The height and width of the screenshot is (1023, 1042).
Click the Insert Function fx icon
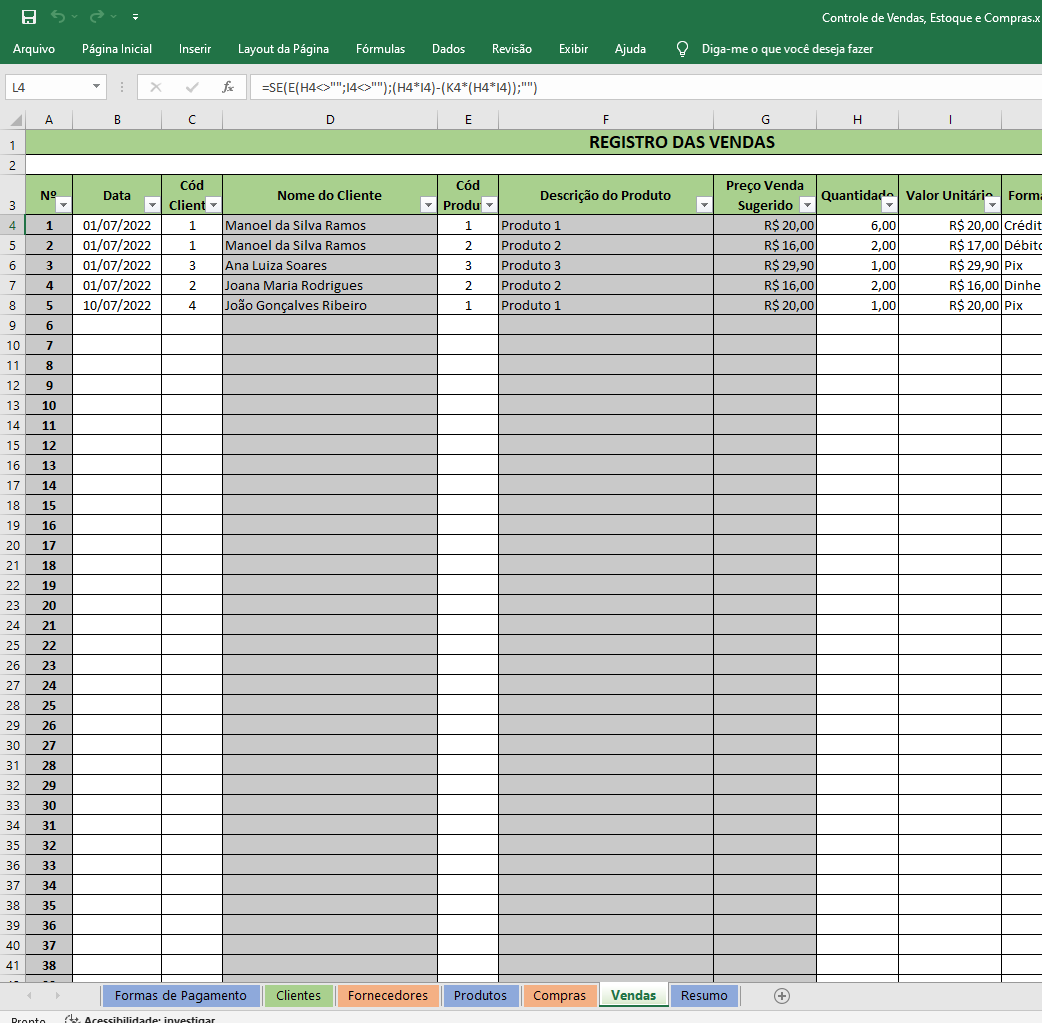pyautogui.click(x=228, y=87)
